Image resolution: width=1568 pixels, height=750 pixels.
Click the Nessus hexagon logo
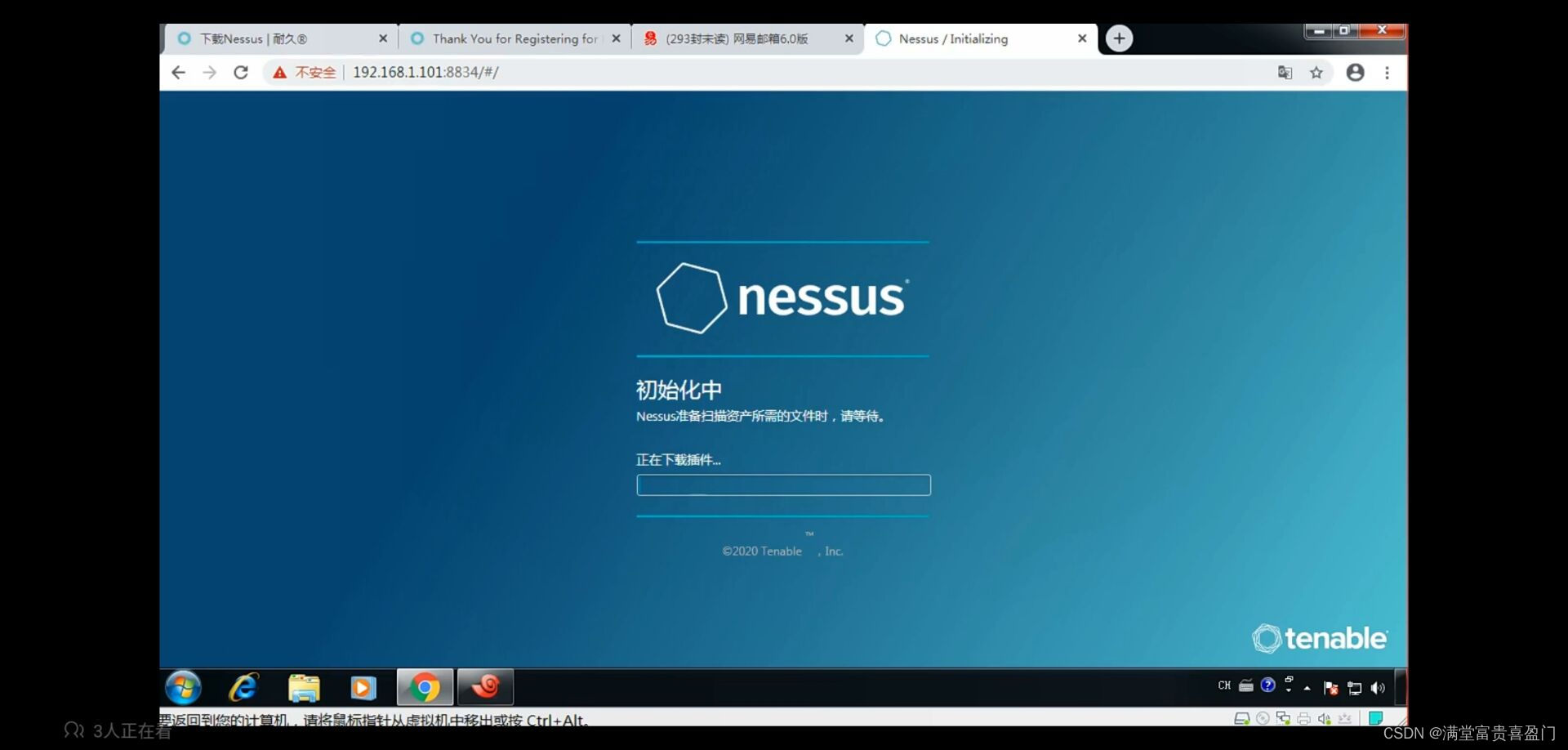691,298
